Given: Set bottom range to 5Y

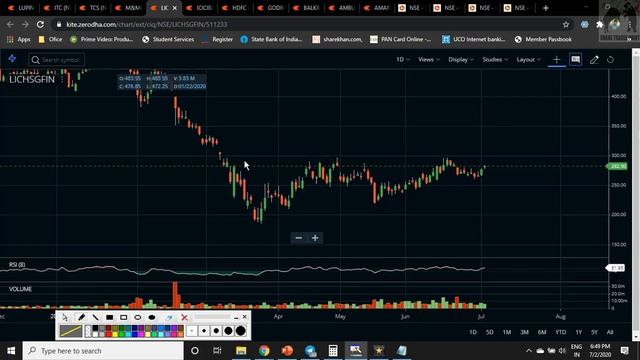Looking at the screenshot, I should (594, 332).
